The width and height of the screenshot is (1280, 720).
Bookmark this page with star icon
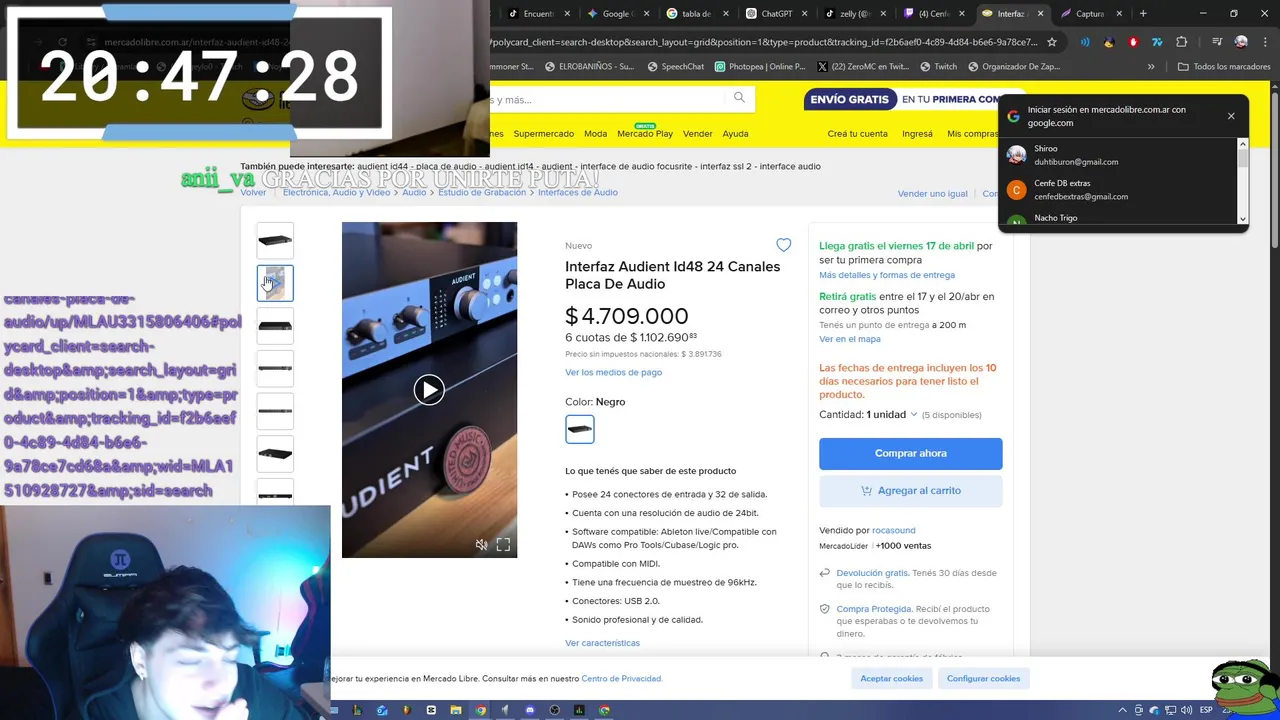pyautogui.click(x=1051, y=42)
